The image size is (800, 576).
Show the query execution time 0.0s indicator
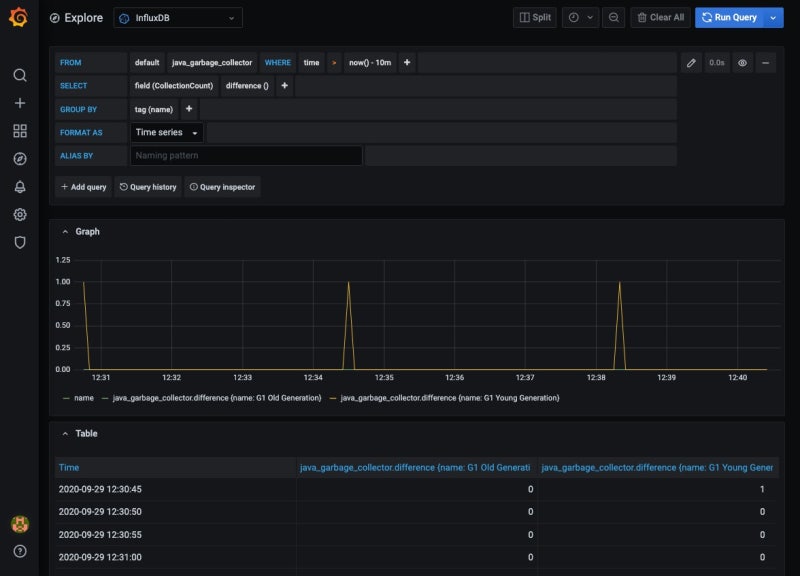[716, 62]
